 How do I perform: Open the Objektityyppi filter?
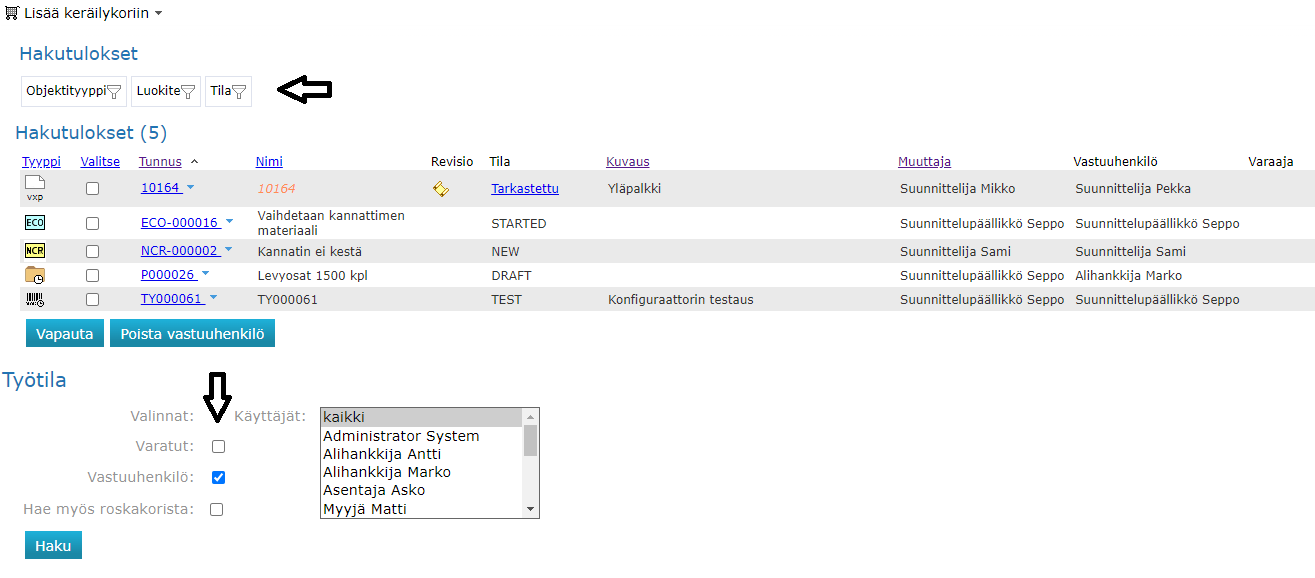(x=74, y=91)
